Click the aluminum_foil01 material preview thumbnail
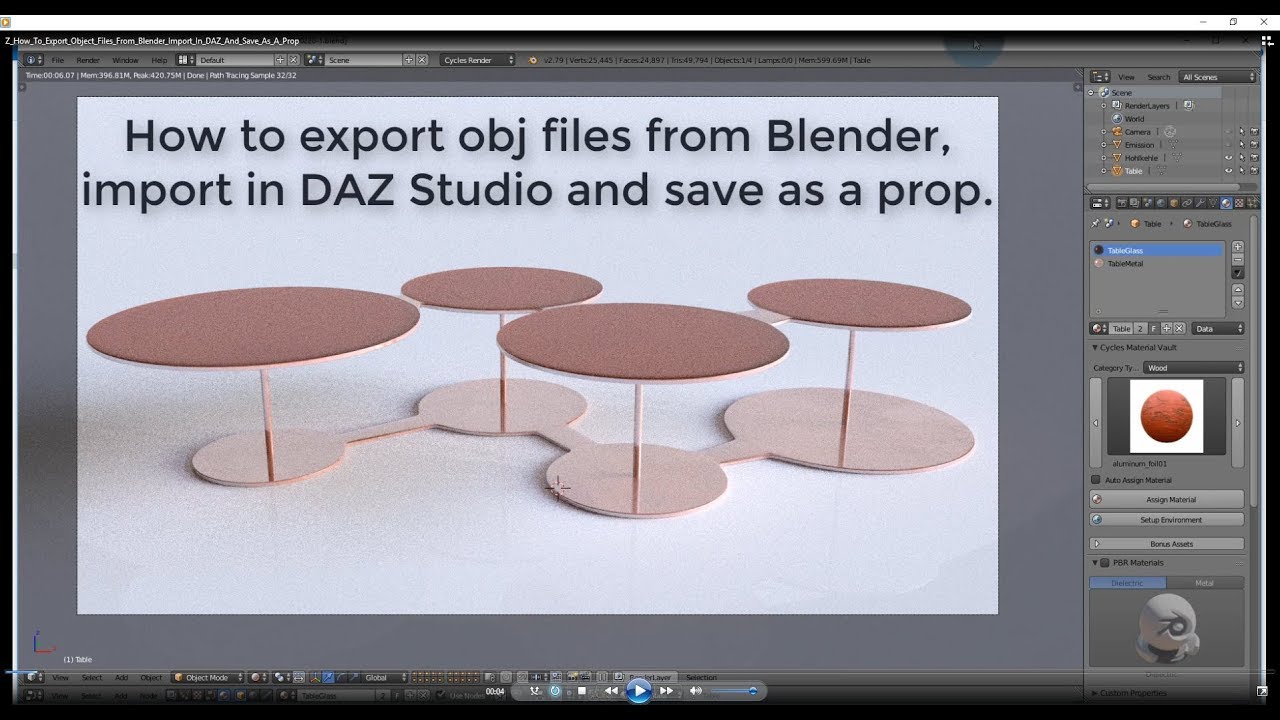 tap(1166, 416)
